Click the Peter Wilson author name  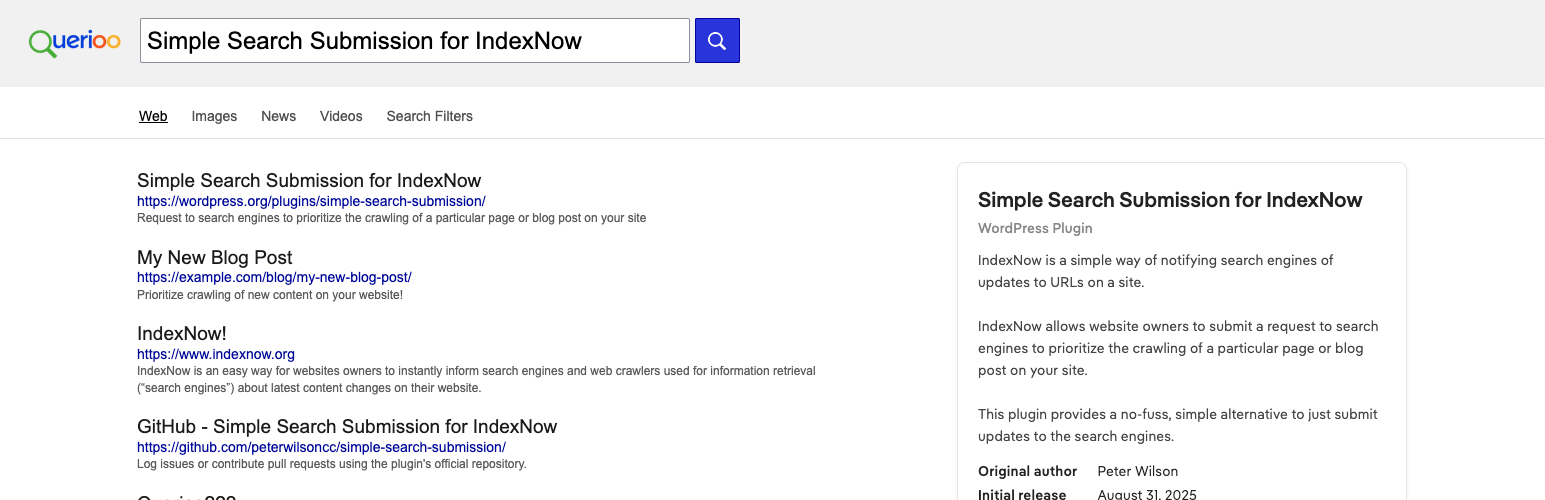[1138, 471]
